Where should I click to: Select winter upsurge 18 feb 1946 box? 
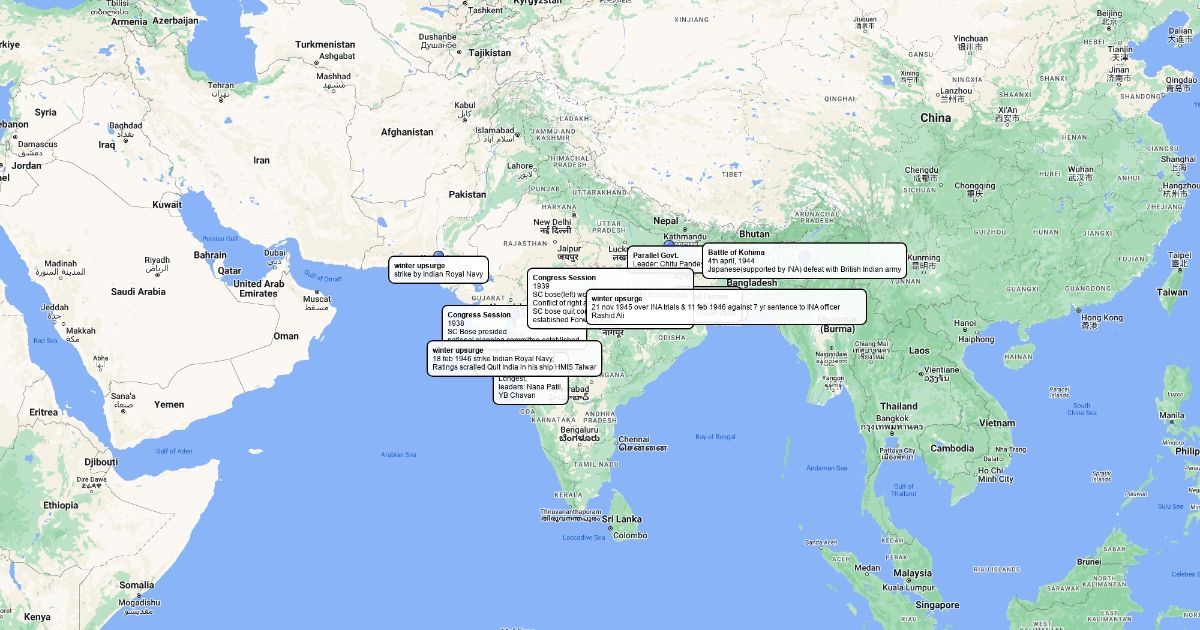(514, 359)
